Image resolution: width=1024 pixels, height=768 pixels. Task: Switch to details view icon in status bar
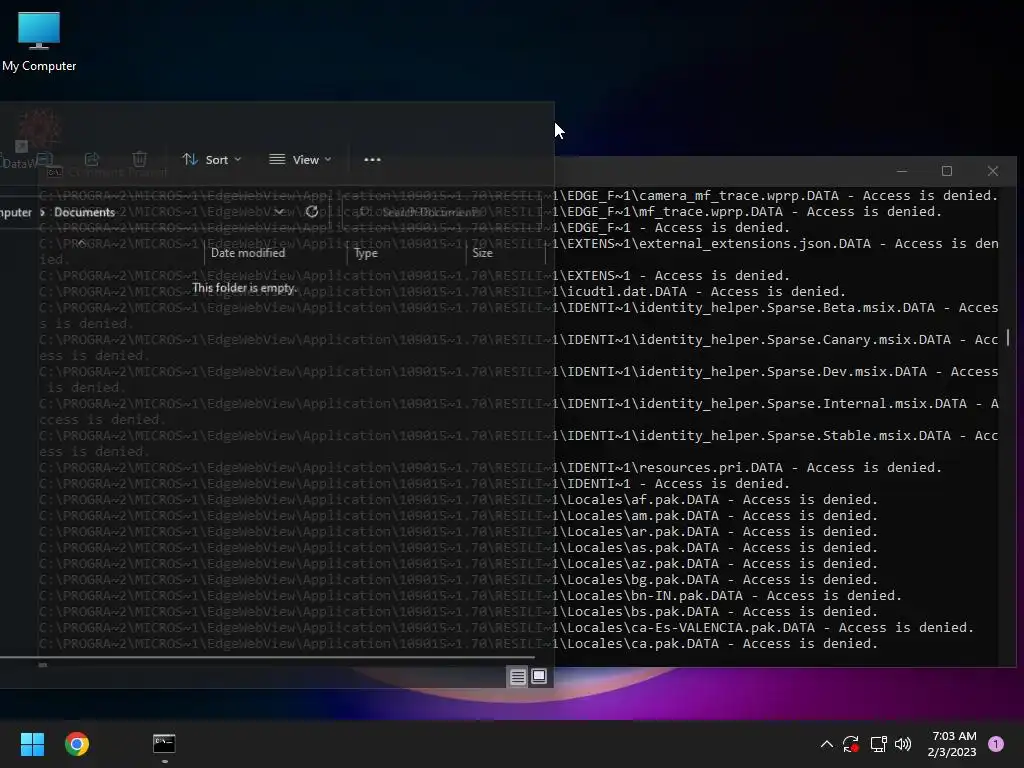pos(518,677)
